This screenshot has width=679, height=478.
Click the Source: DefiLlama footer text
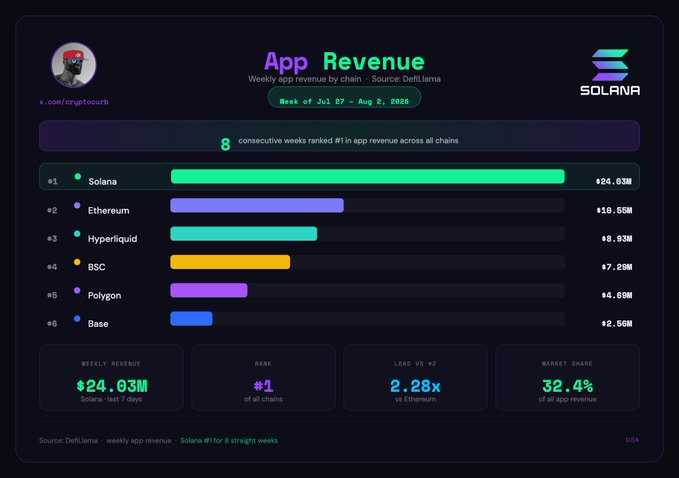tap(68, 441)
